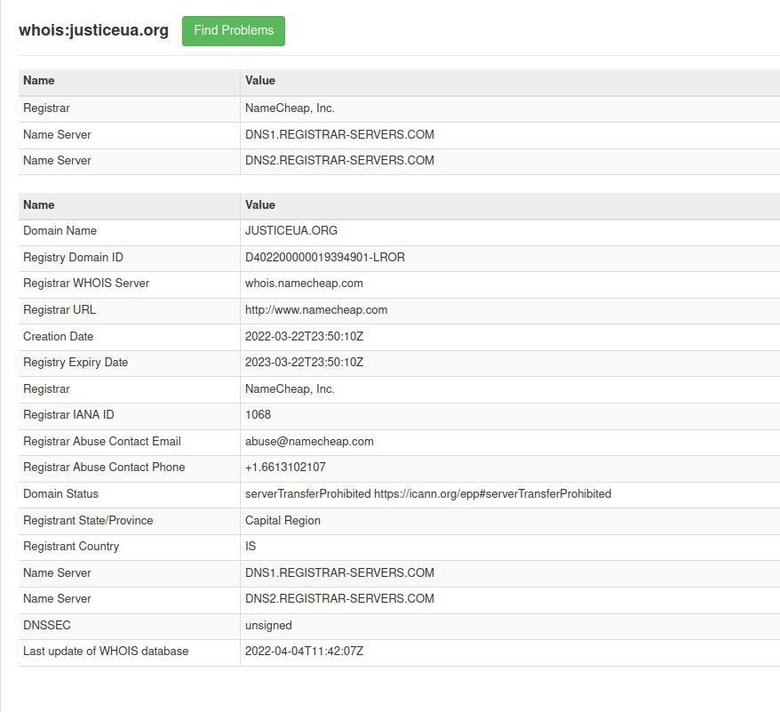Viewport: 780px width, 712px height.
Task: Click the icann.org serverTransferProhibited status URL
Action: (x=492, y=494)
